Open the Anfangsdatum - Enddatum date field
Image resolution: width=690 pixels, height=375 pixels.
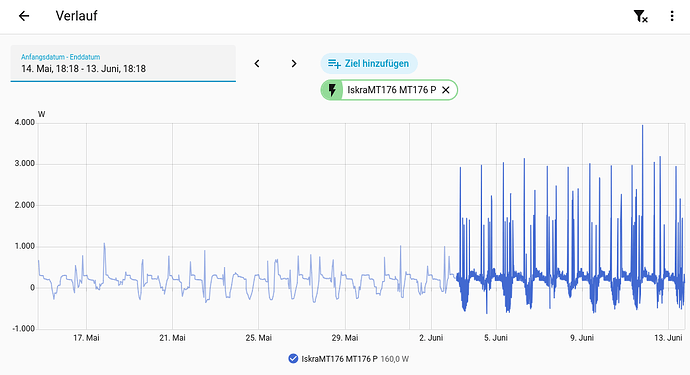tap(123, 63)
